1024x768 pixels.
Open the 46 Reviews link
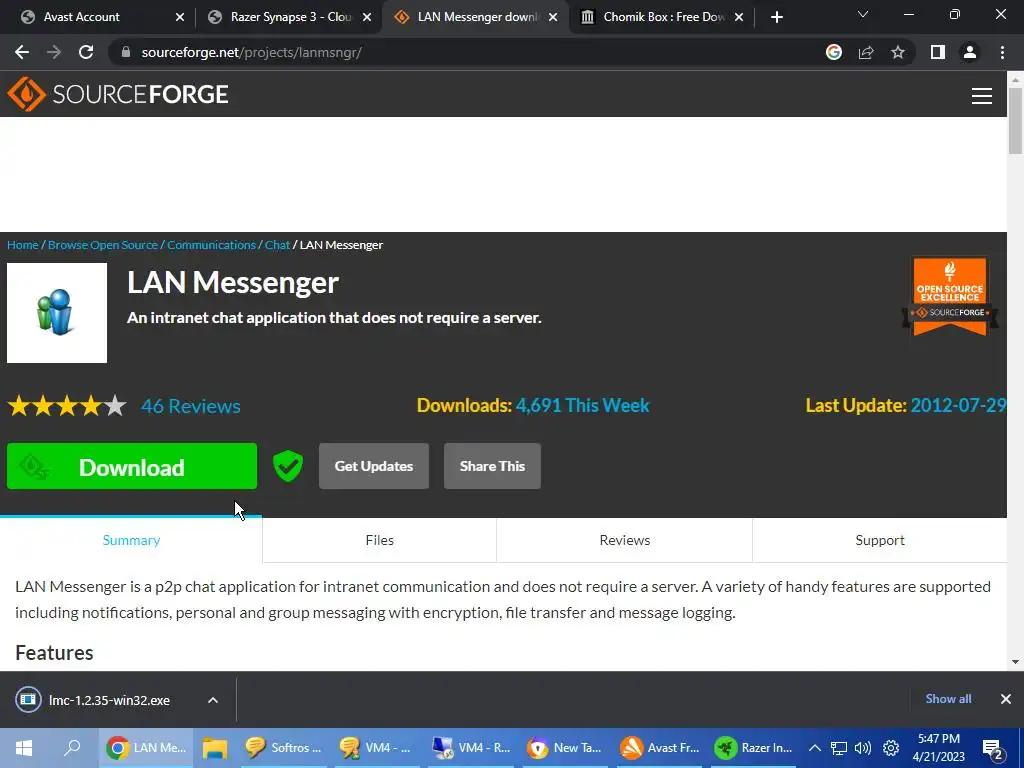[191, 406]
